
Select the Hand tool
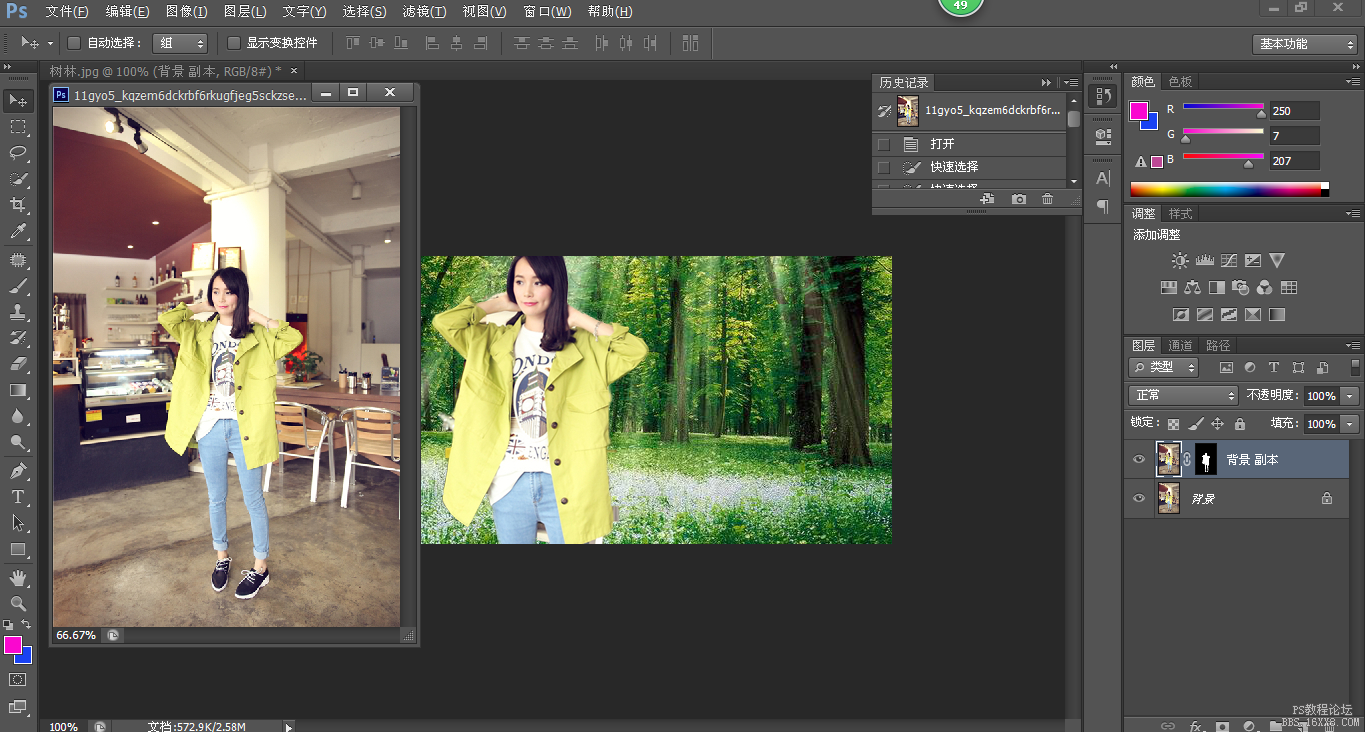pyautogui.click(x=18, y=577)
